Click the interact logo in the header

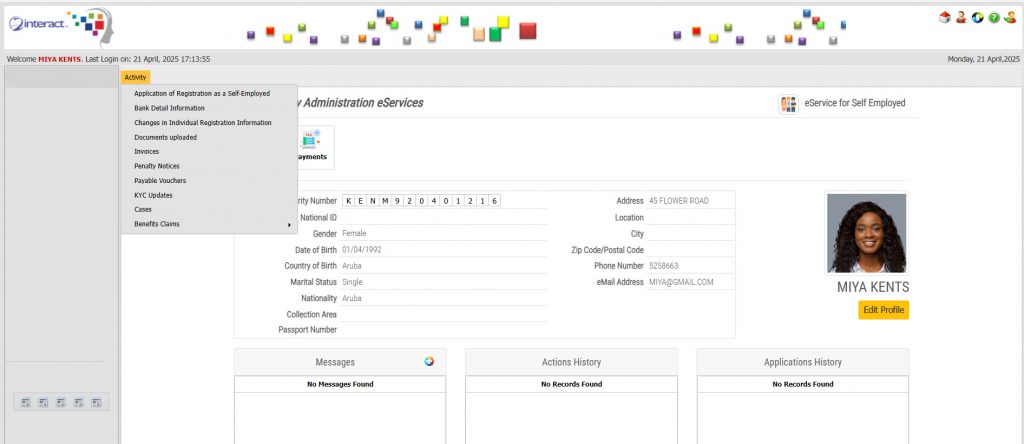(58, 24)
